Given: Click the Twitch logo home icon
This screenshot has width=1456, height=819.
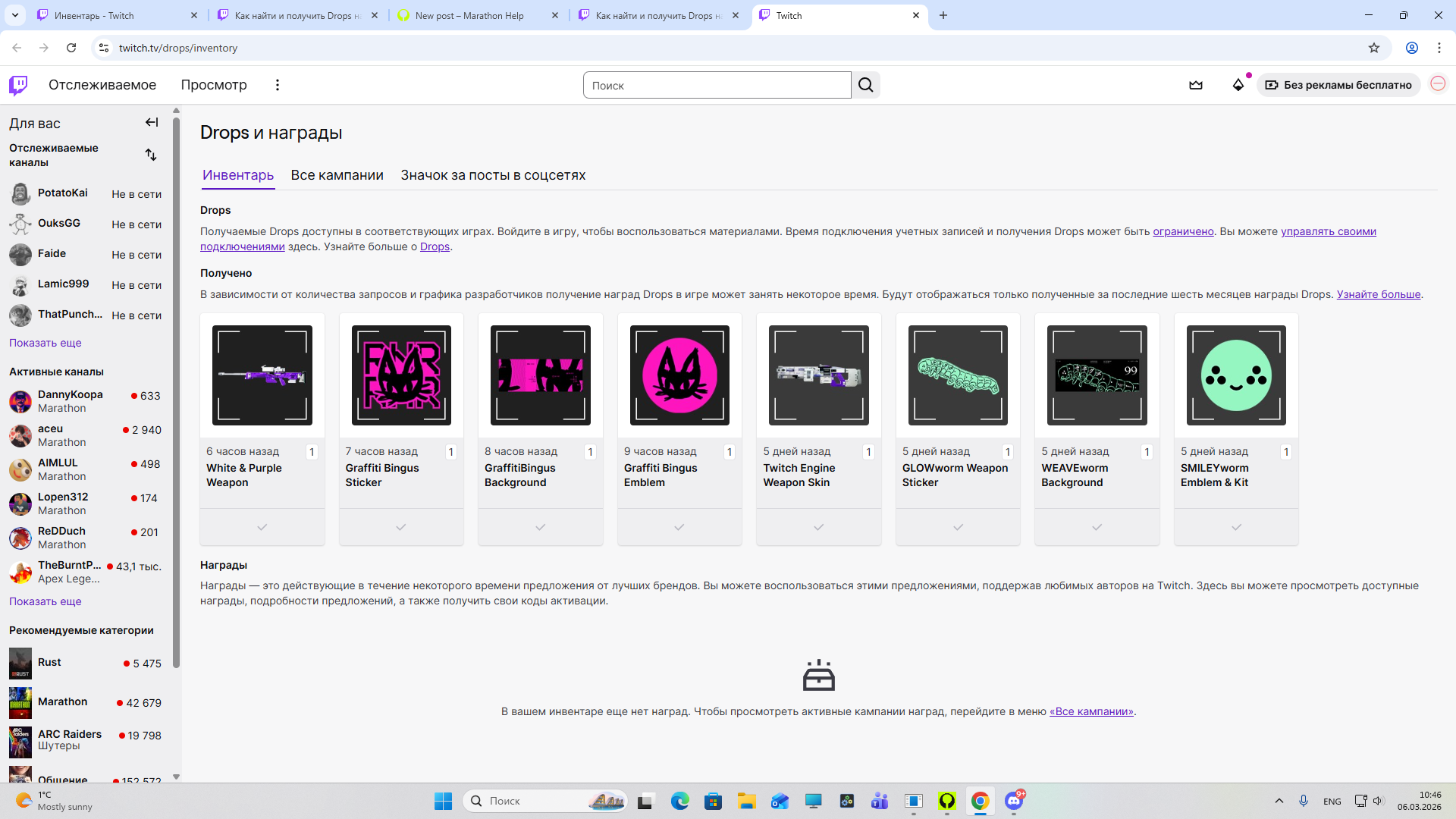Looking at the screenshot, I should [18, 85].
